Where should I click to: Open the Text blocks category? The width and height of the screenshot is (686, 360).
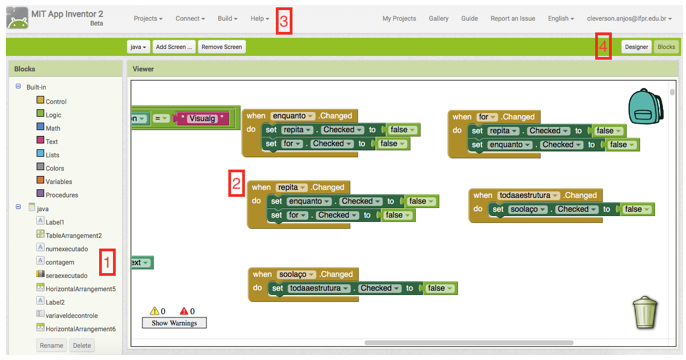(52, 141)
